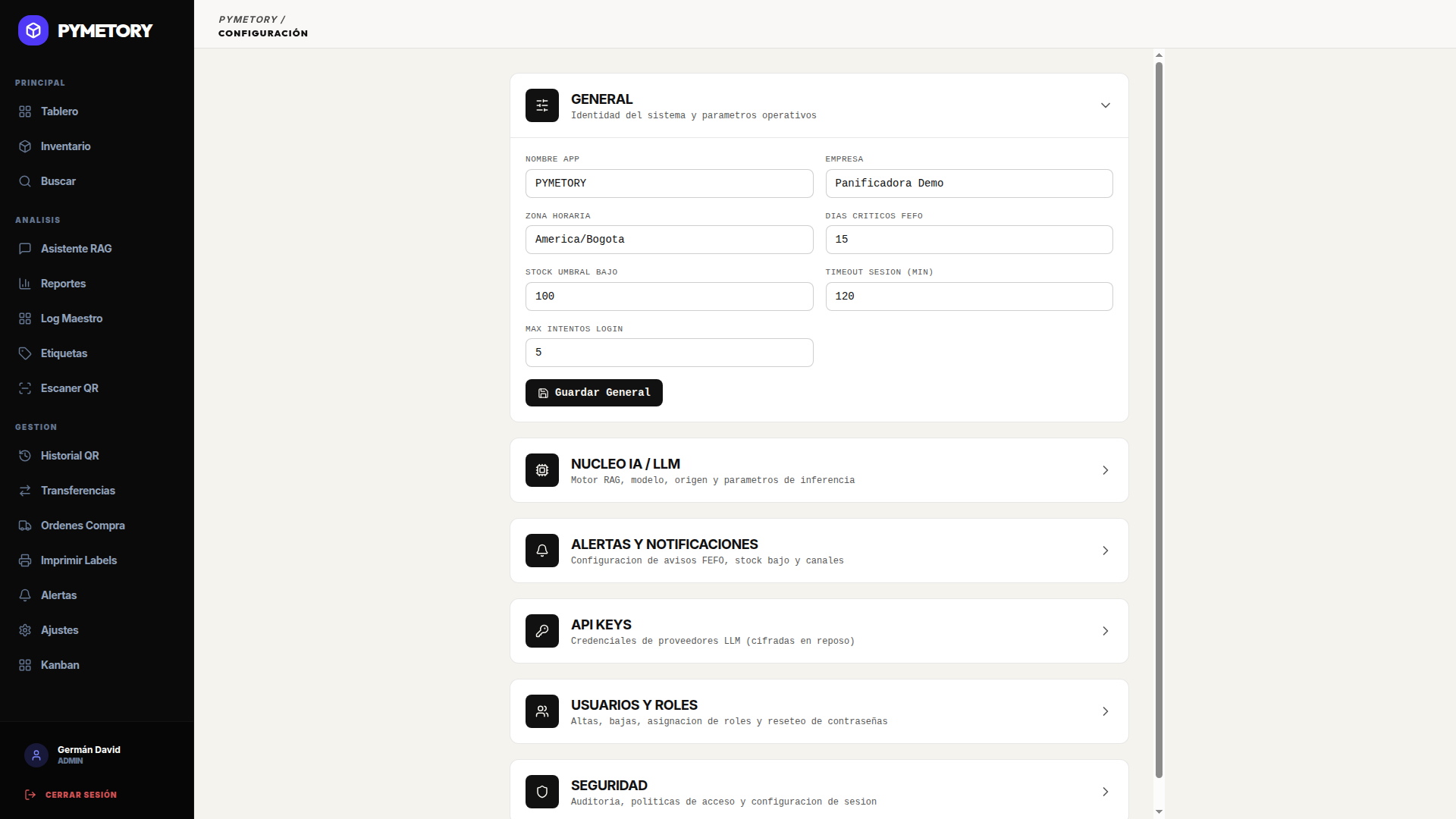The width and height of the screenshot is (1456, 819).
Task: Click the Germán David user avatar icon
Action: click(36, 755)
